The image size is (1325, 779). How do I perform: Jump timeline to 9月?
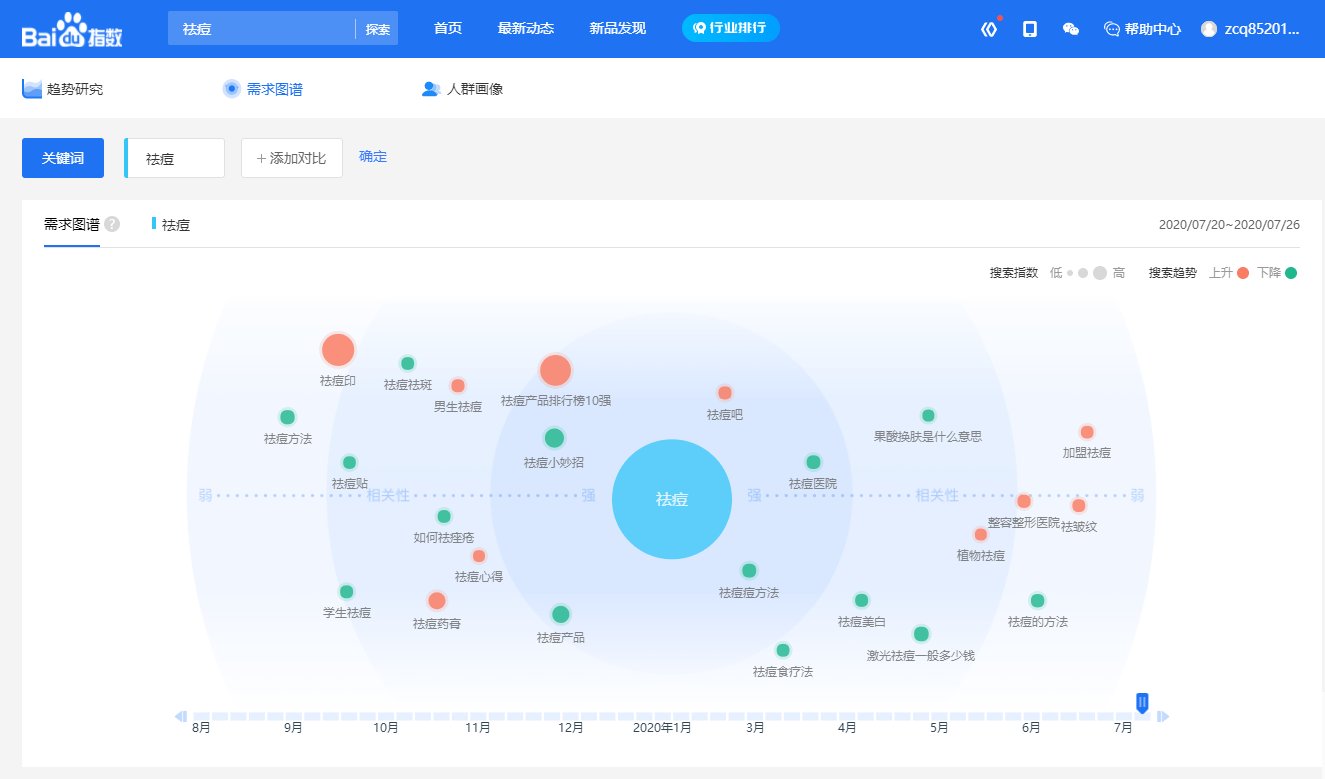293,727
